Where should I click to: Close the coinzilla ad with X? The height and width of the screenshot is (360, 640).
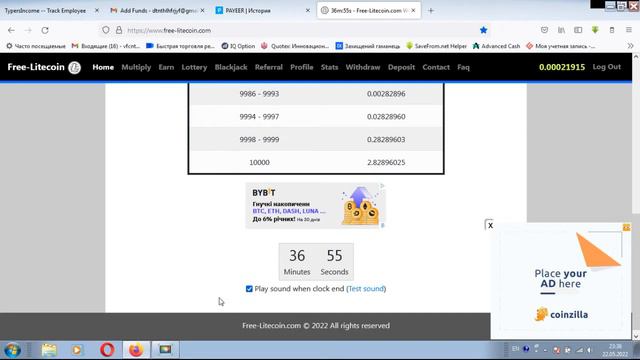(x=490, y=225)
